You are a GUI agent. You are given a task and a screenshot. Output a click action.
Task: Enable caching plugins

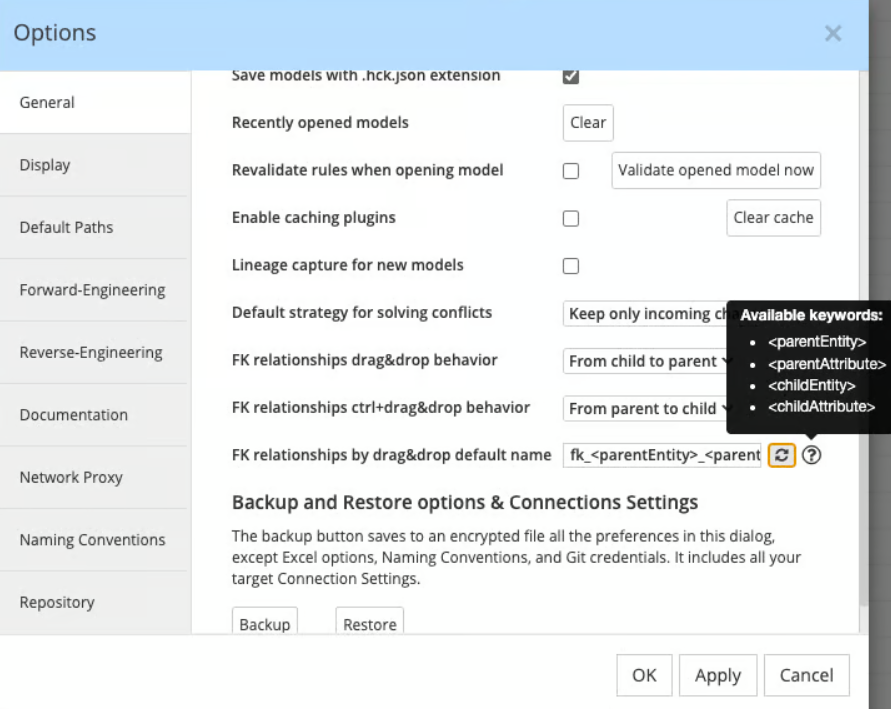pos(571,218)
